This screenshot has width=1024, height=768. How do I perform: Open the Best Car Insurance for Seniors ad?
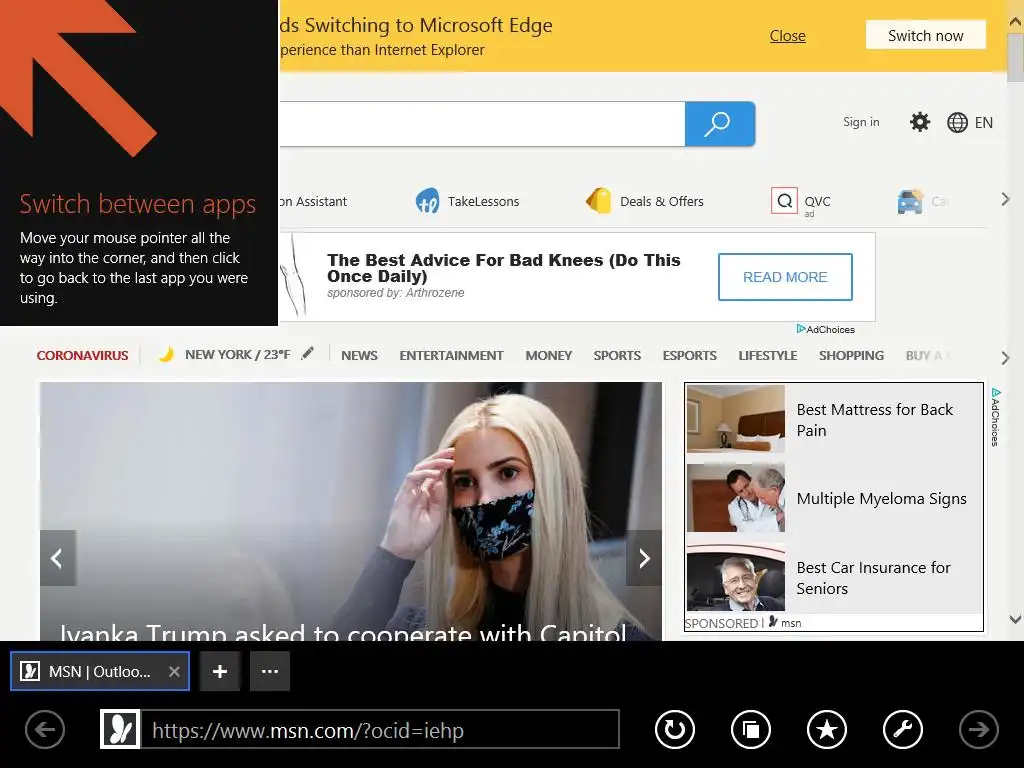(x=873, y=578)
